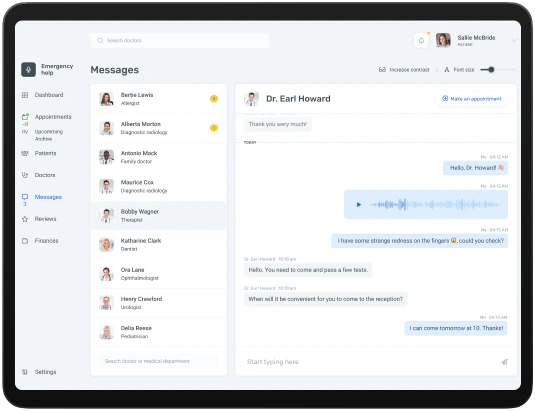Open Upcoming appointments submenu
Image resolution: width=535 pixels, height=411 pixels.
click(x=49, y=132)
